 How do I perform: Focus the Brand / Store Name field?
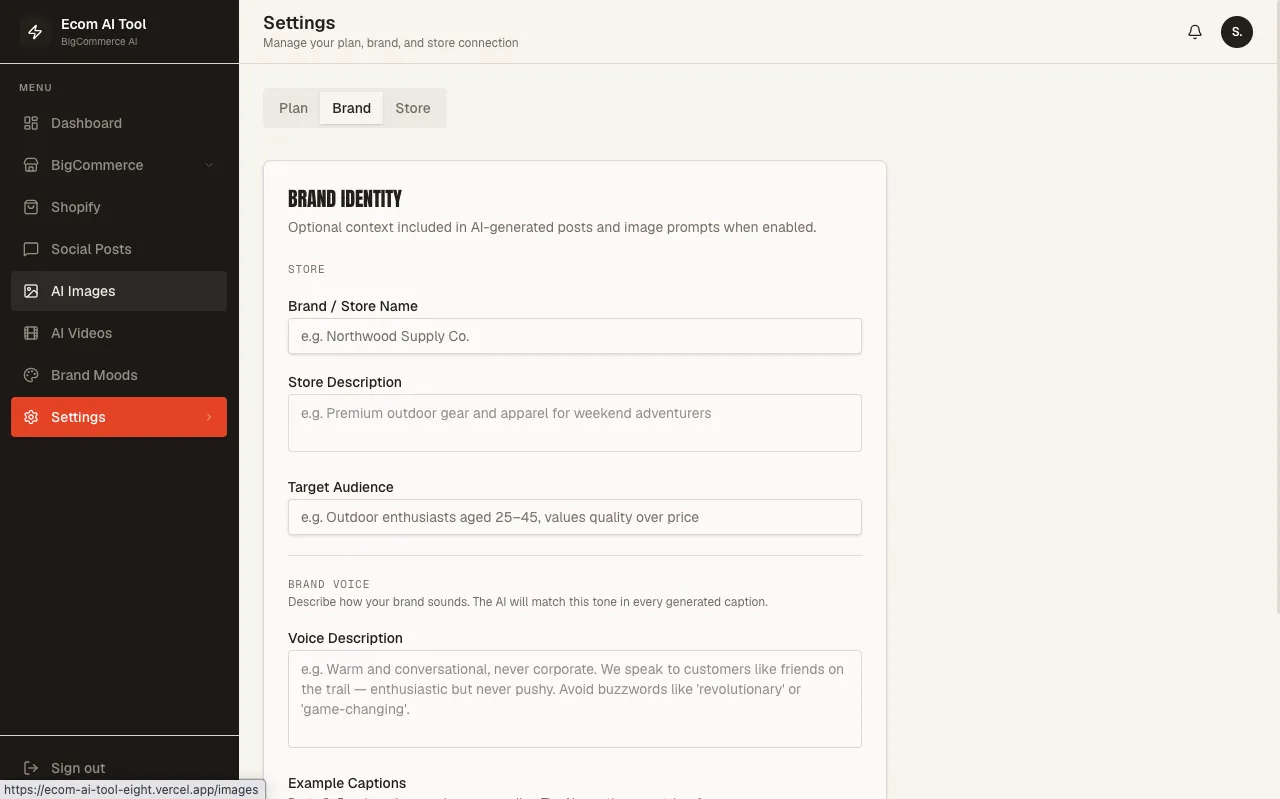point(575,336)
